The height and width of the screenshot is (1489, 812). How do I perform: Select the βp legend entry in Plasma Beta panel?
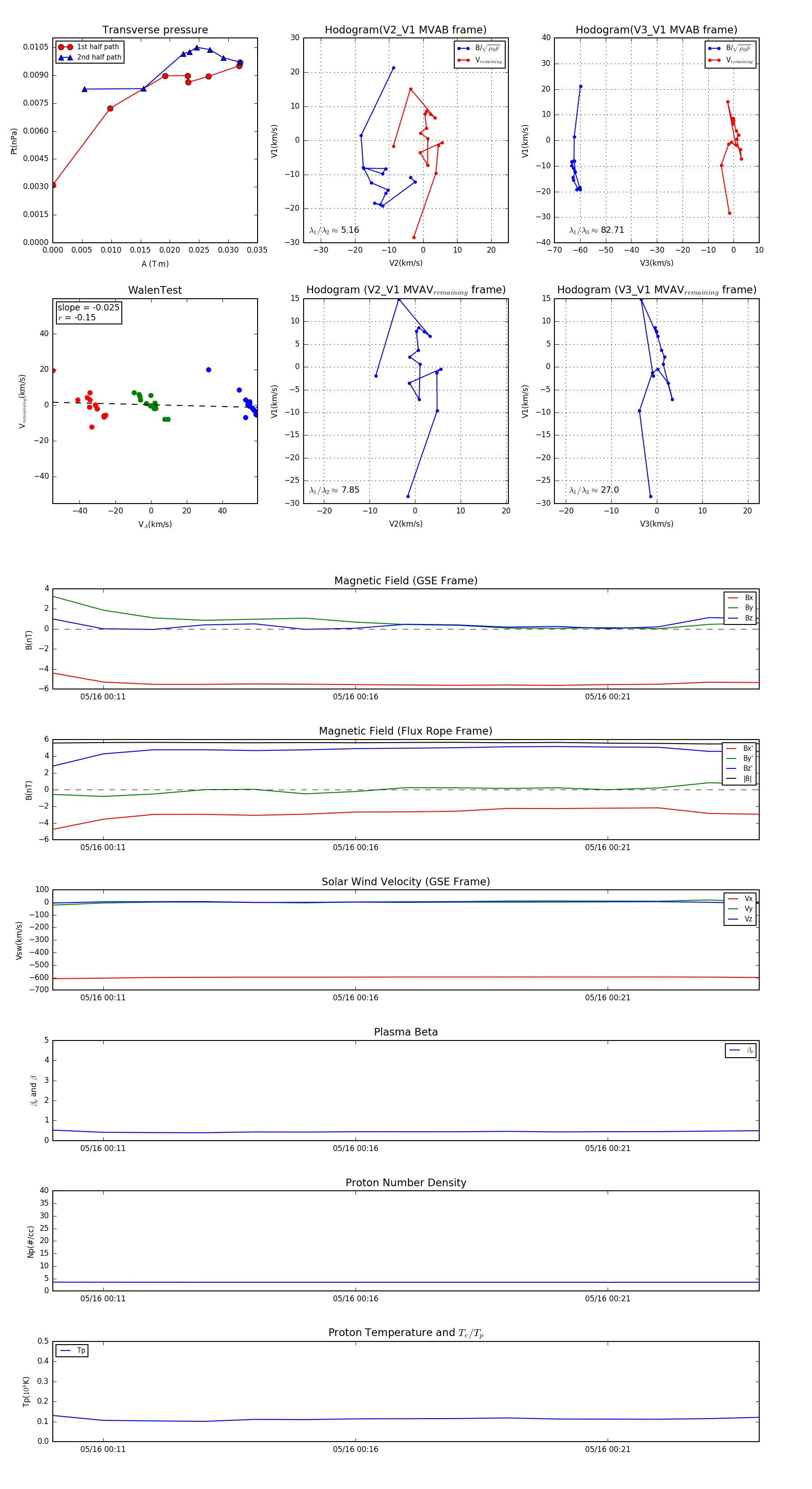(x=741, y=1050)
